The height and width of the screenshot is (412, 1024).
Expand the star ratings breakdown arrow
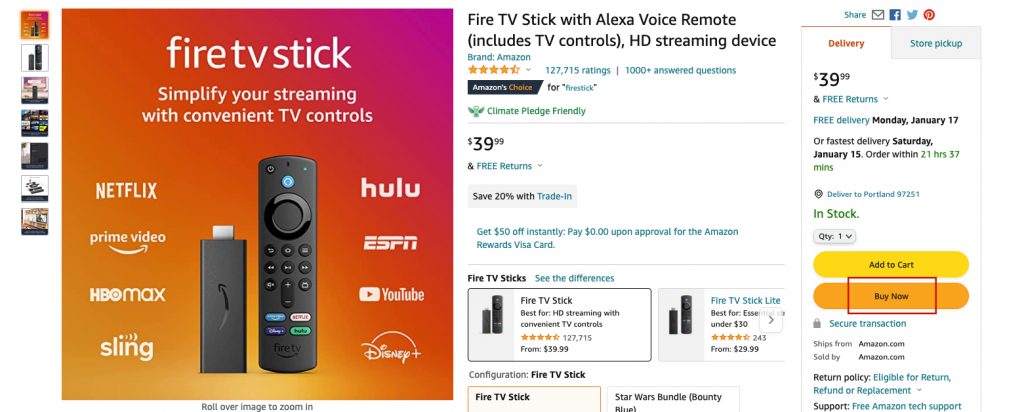pyautogui.click(x=529, y=71)
